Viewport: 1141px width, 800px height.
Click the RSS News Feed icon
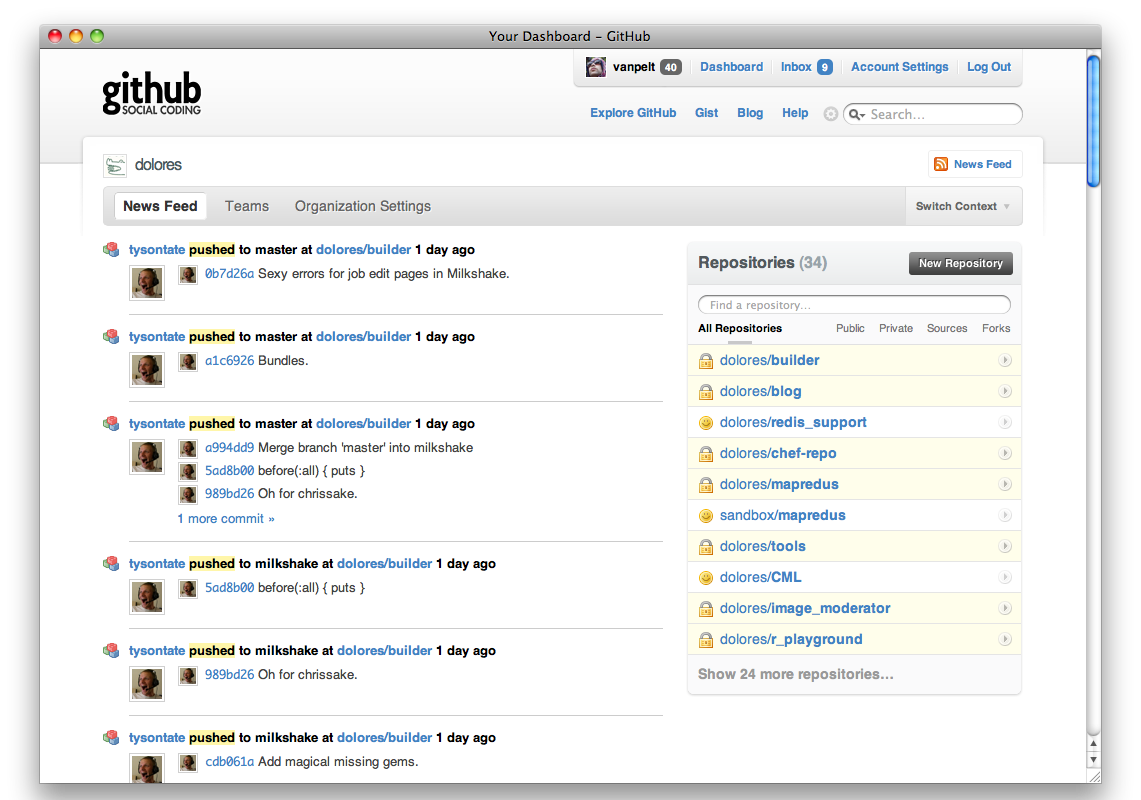941,164
